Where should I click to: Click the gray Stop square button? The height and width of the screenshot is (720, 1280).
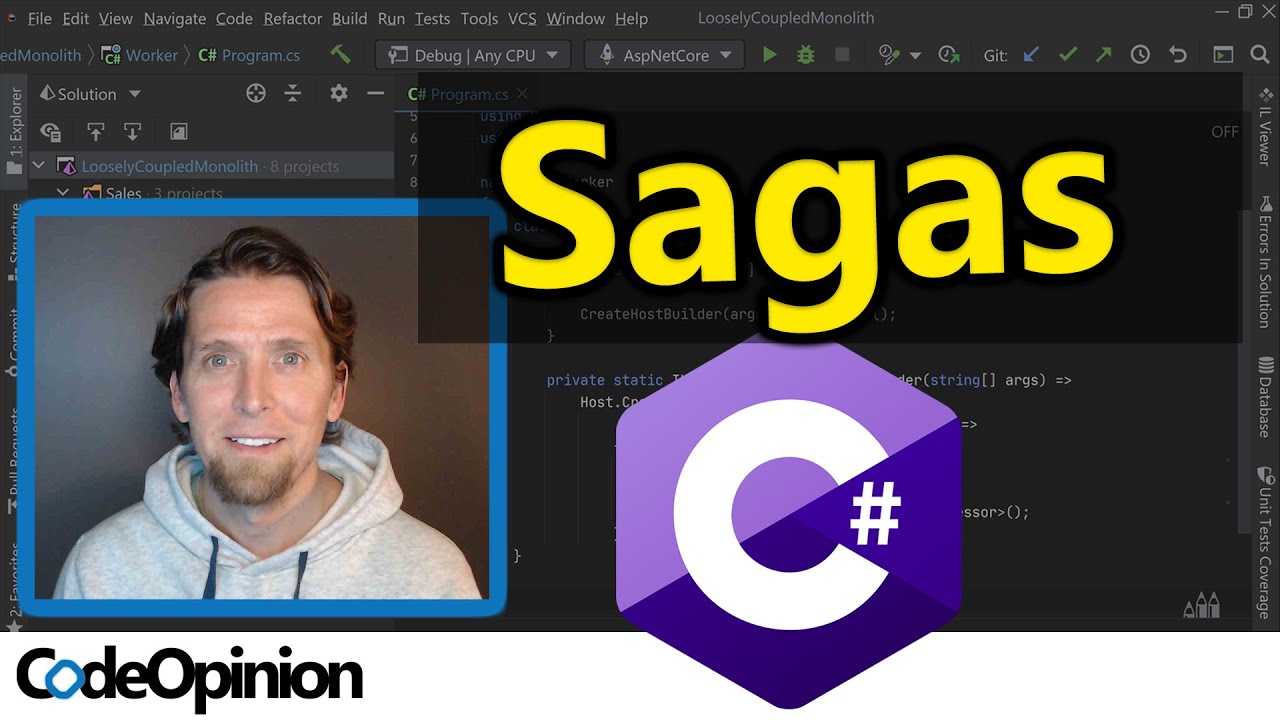842,55
